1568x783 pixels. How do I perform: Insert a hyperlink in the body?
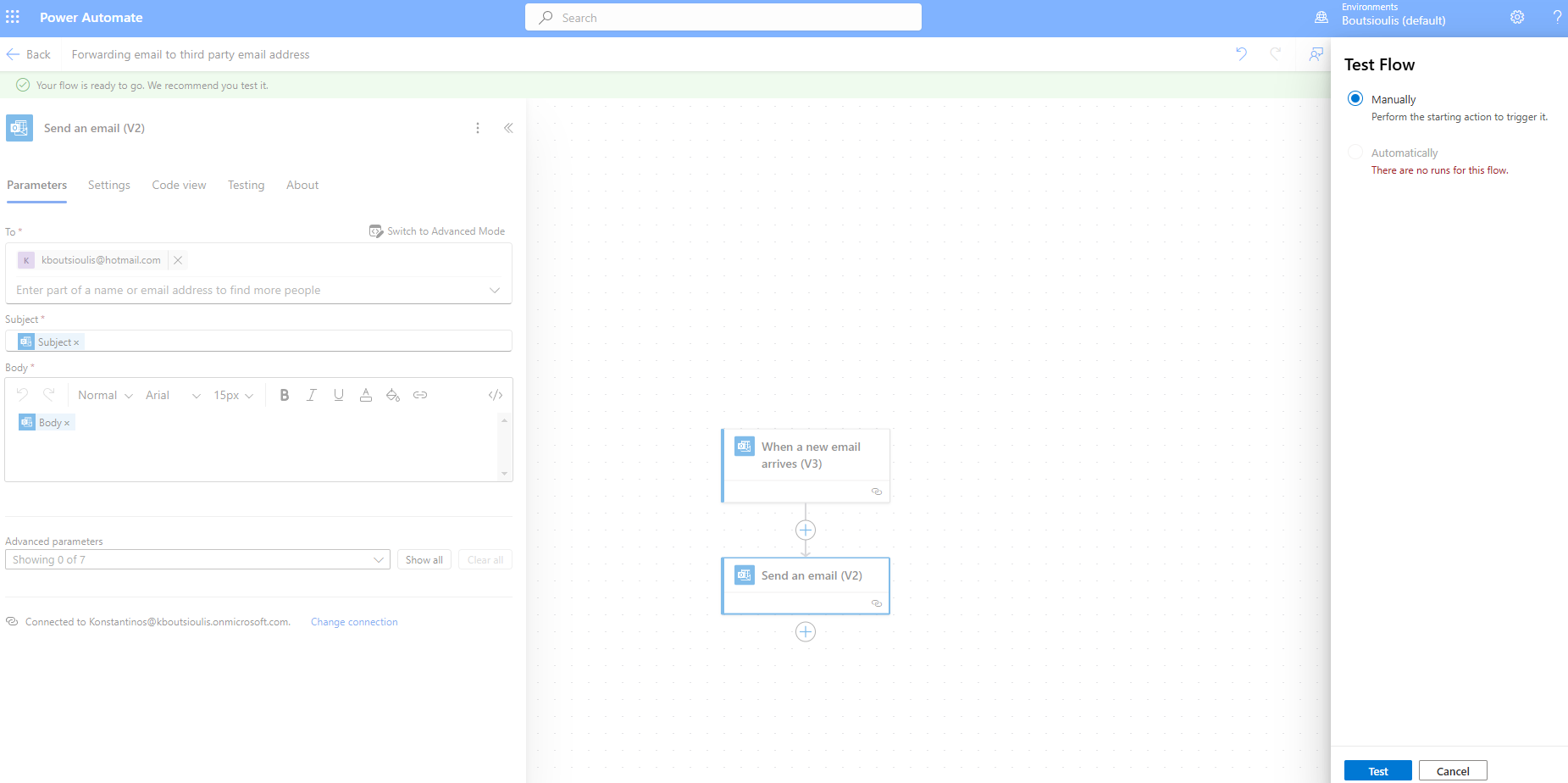tap(420, 395)
